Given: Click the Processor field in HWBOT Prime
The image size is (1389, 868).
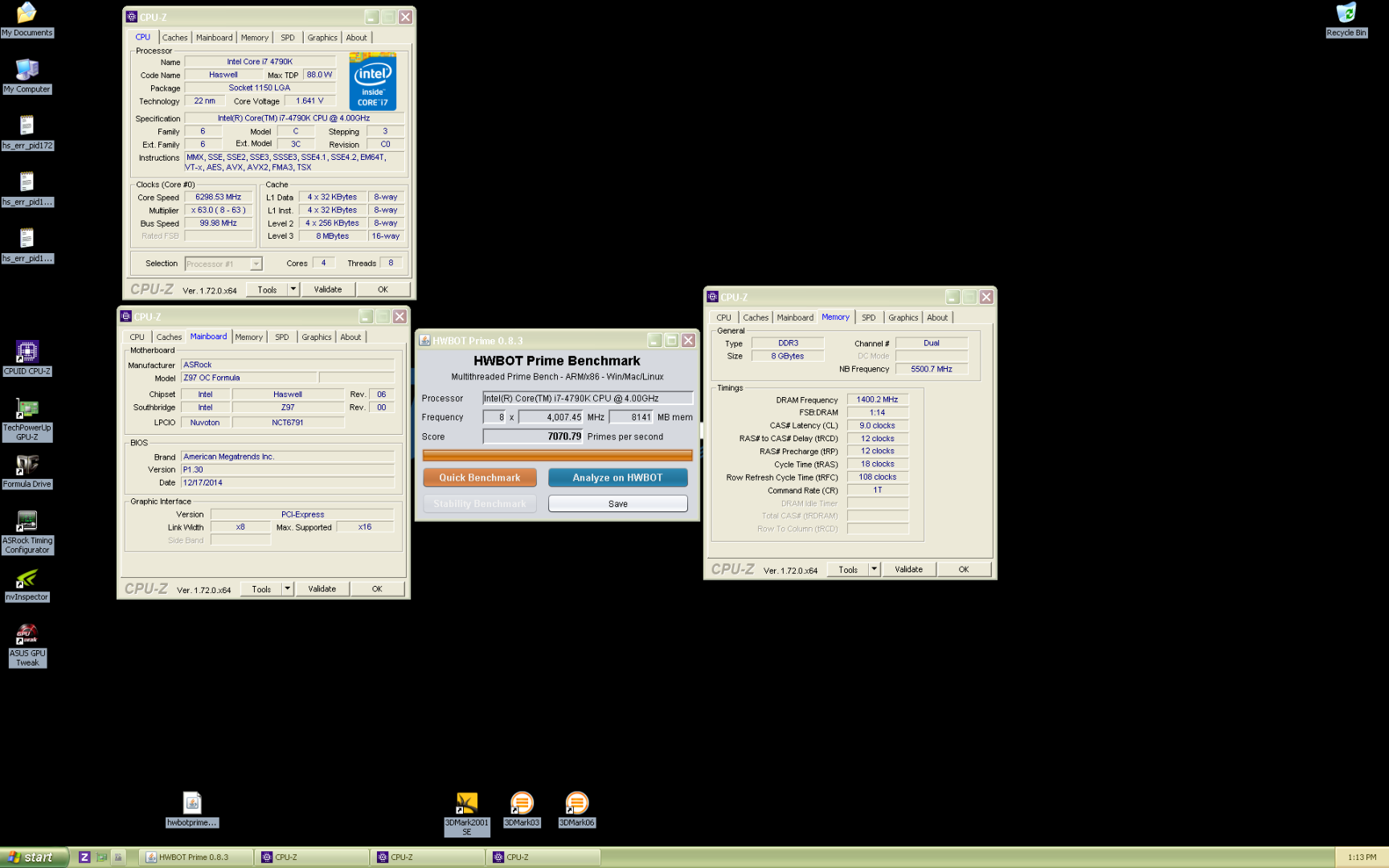Looking at the screenshot, I should coord(588,398).
